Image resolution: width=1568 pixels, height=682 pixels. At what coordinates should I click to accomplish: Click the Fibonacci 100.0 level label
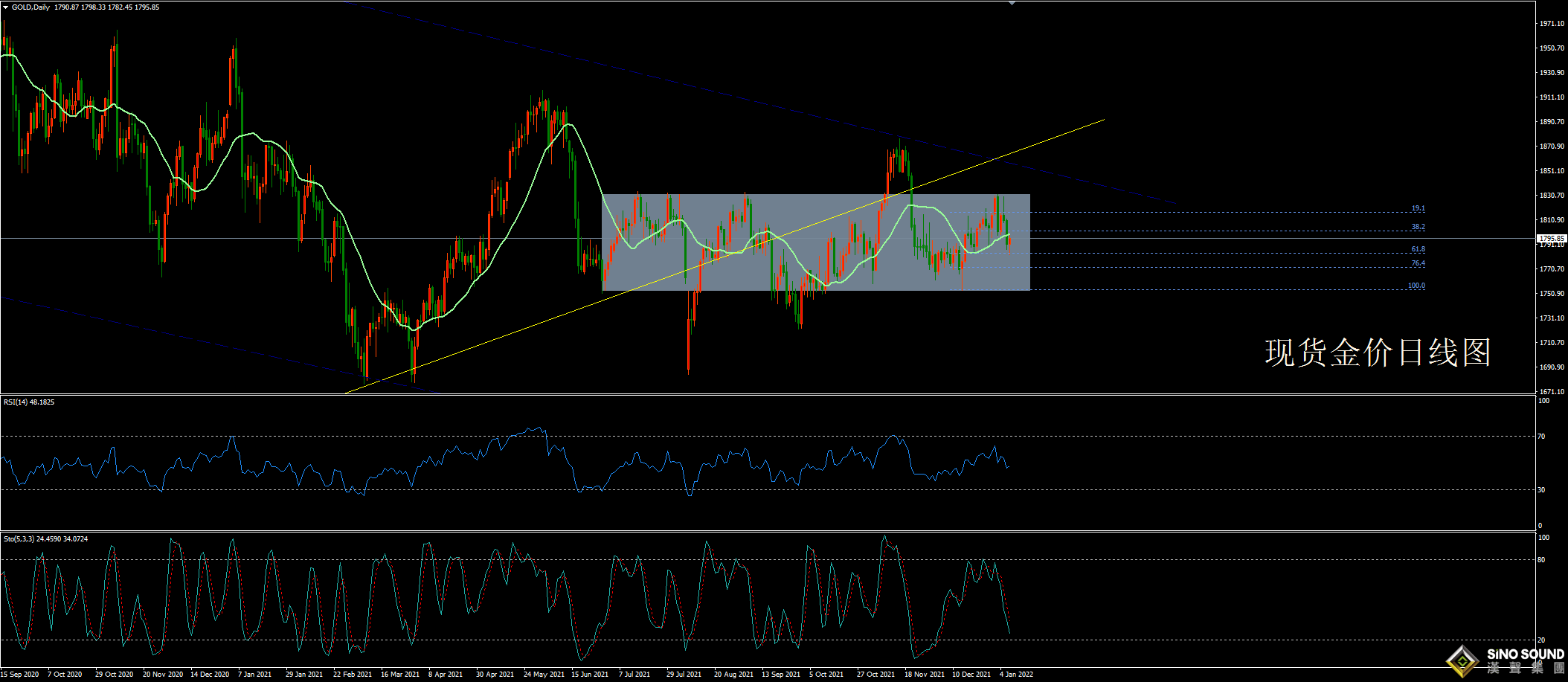point(1416,286)
